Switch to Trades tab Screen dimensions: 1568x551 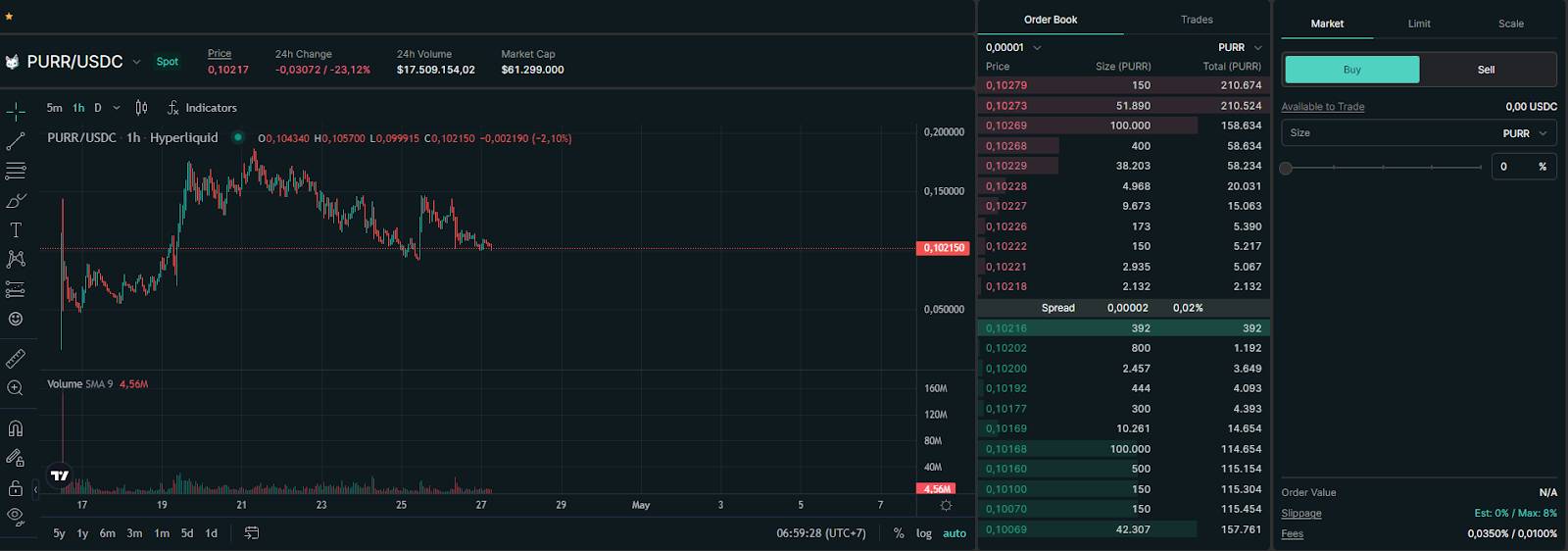pyautogui.click(x=1197, y=20)
